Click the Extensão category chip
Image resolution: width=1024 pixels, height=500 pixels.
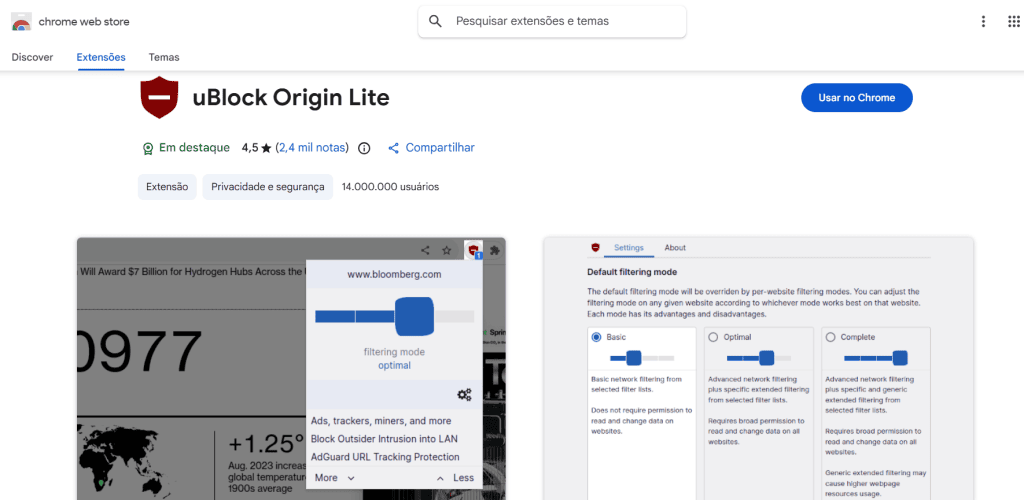167,187
